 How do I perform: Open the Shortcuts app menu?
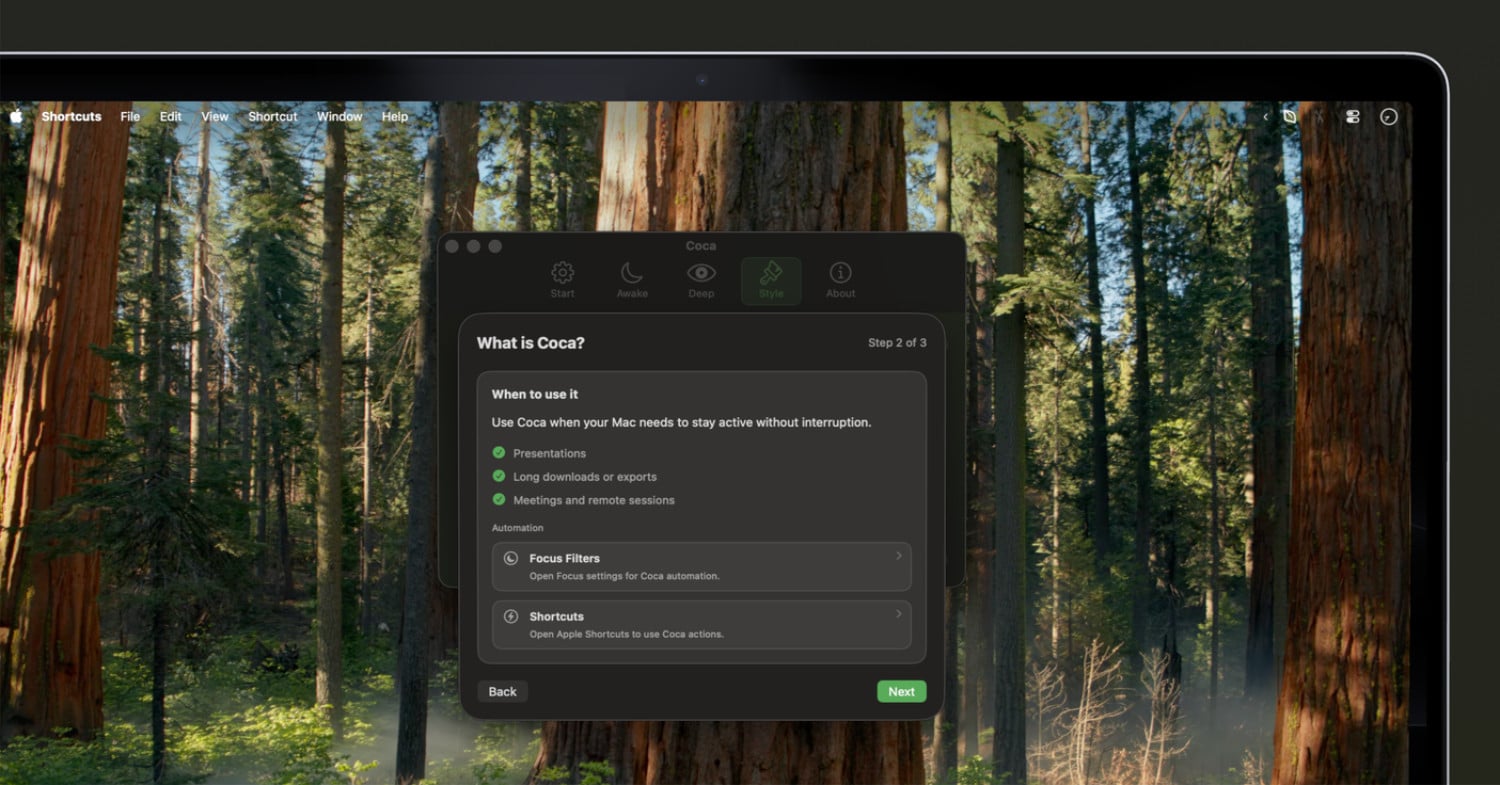71,117
